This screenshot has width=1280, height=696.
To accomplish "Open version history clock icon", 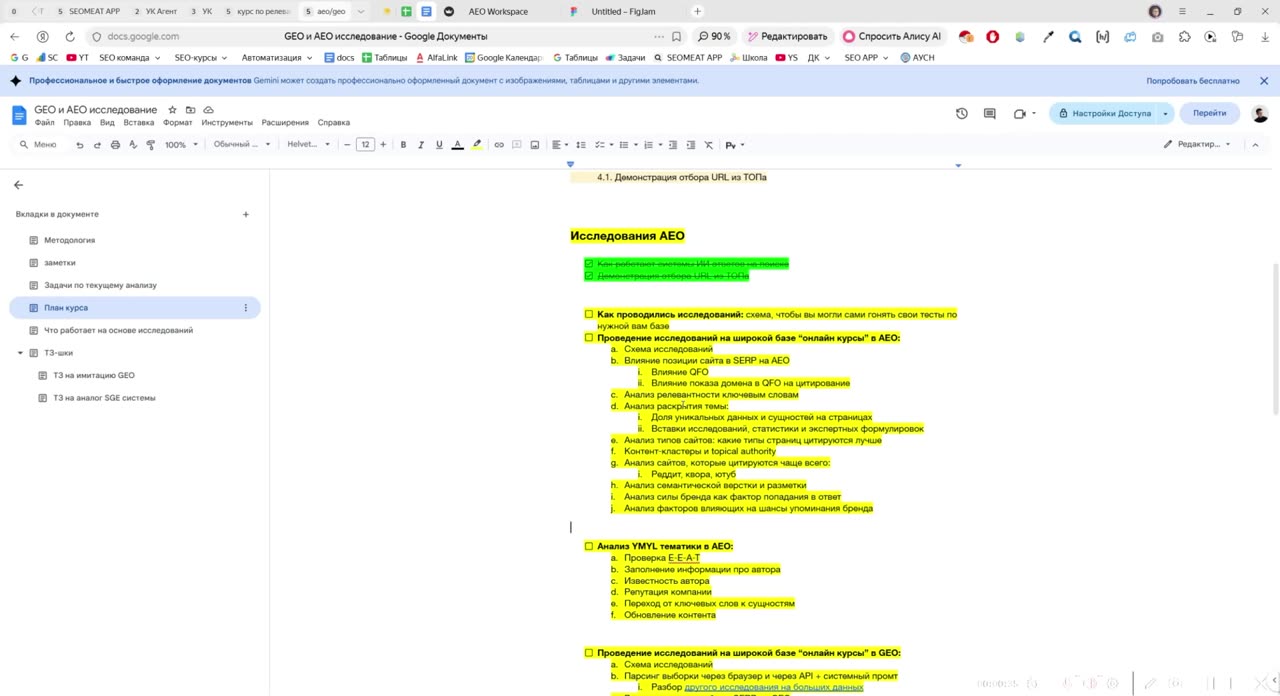I will tap(962, 113).
